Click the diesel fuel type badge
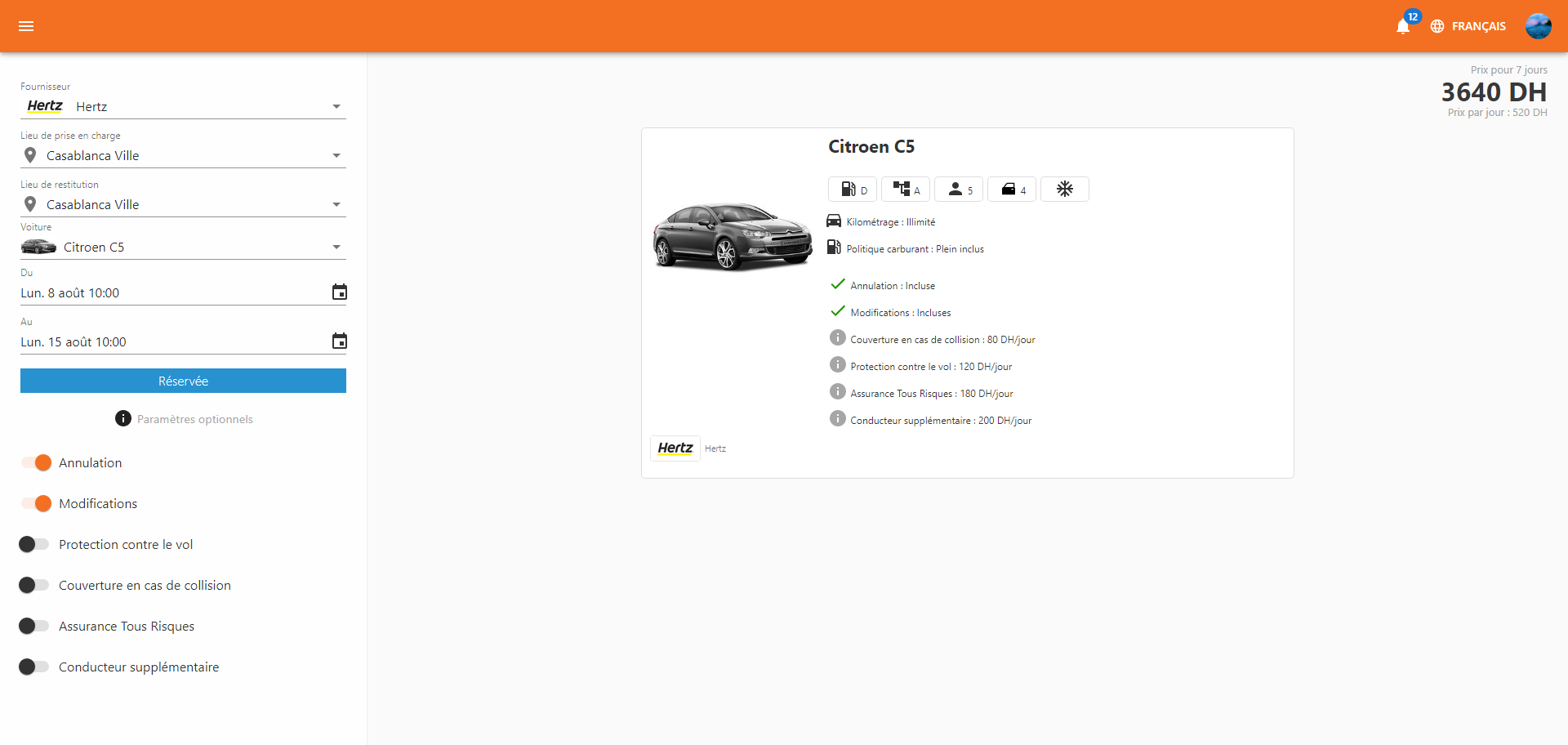 853,189
